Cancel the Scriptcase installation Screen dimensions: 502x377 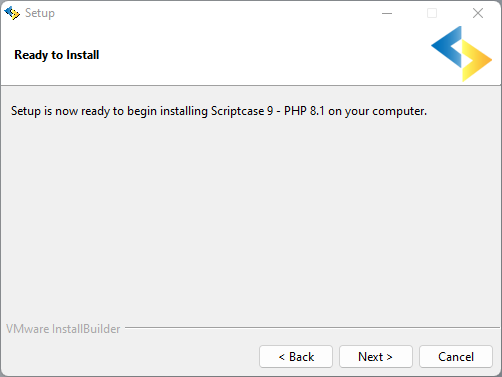(456, 357)
